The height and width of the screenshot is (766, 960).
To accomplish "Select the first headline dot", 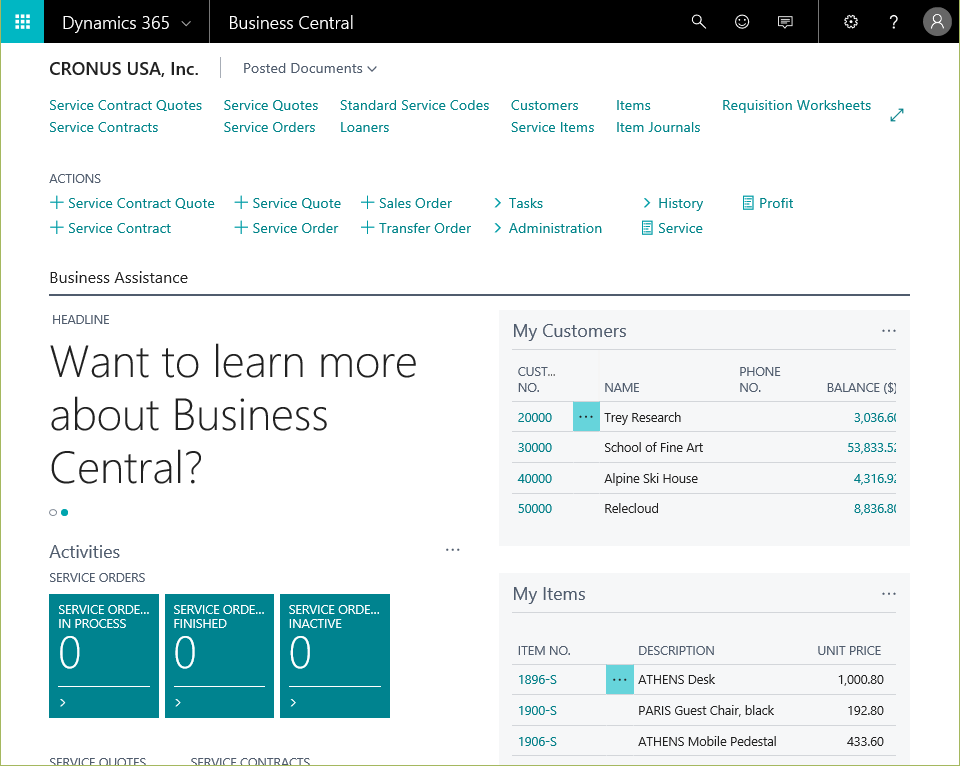I will tap(53, 513).
